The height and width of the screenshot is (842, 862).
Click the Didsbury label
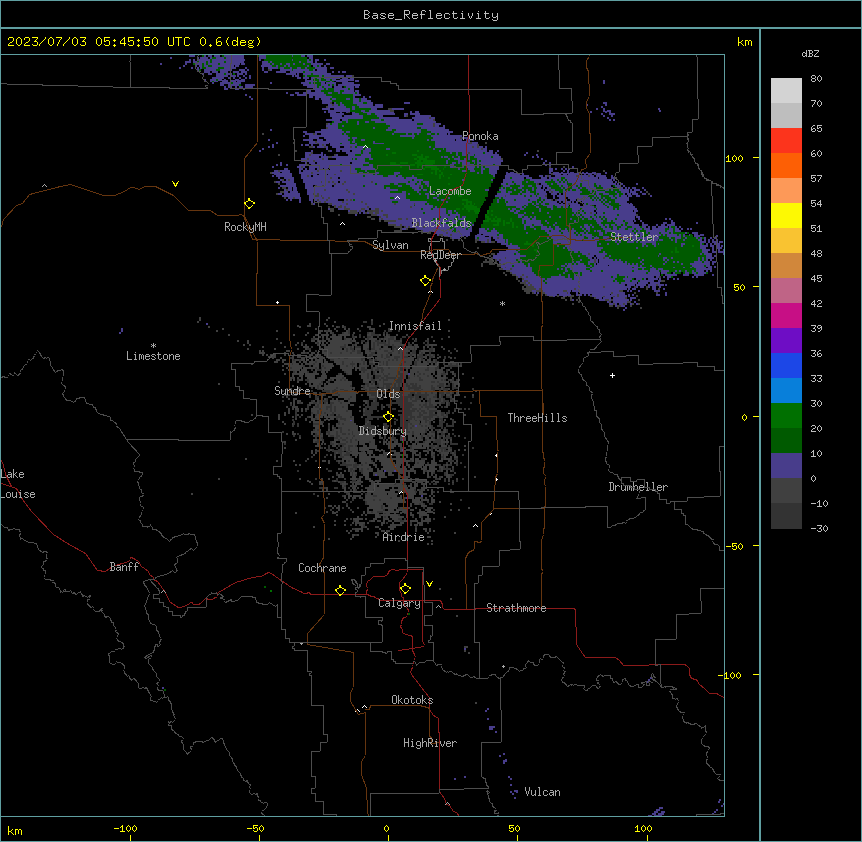[383, 431]
